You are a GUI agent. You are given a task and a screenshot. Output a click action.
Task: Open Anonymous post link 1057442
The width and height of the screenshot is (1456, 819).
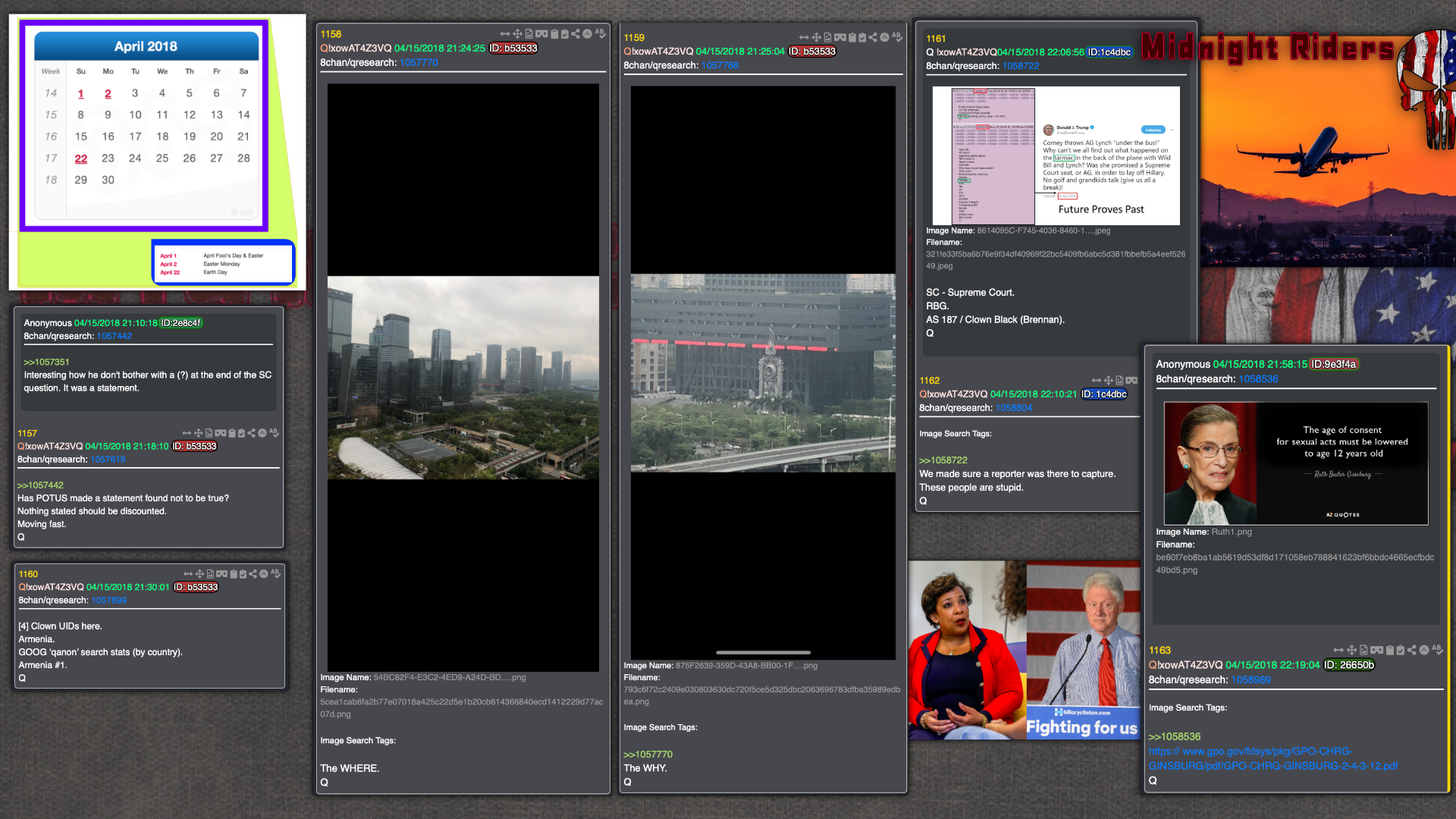(x=115, y=336)
